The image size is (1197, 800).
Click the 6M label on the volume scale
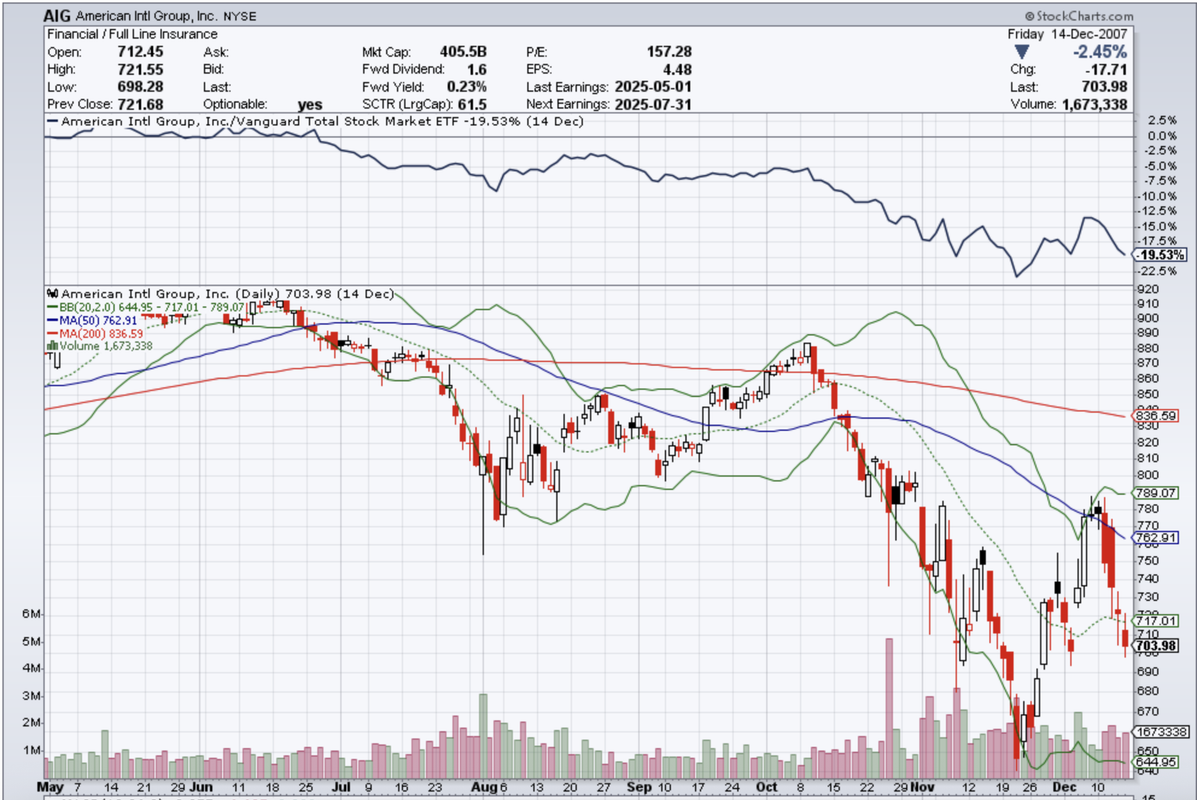31,614
